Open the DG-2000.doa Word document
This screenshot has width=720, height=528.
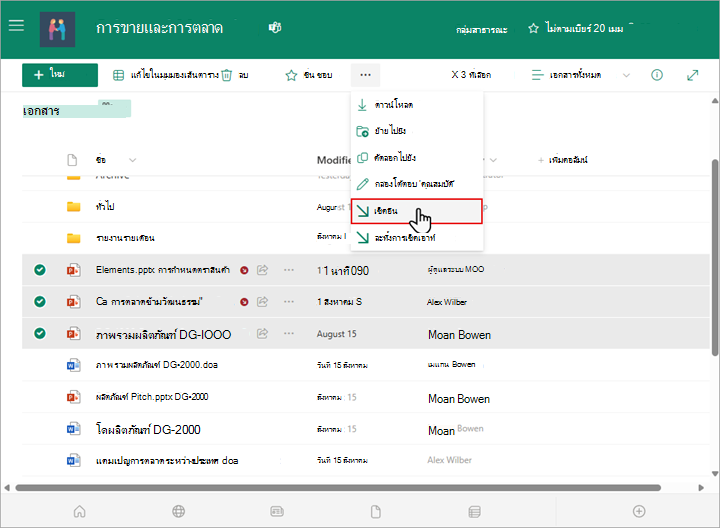tap(157, 365)
